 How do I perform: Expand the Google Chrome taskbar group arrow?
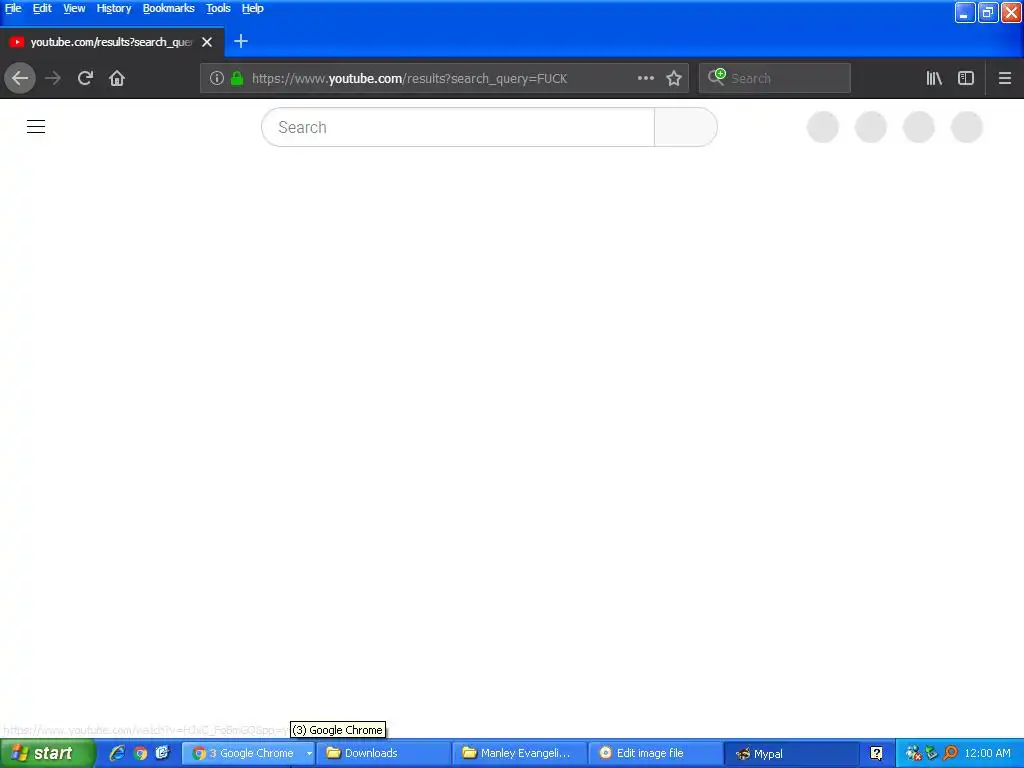[309, 754]
